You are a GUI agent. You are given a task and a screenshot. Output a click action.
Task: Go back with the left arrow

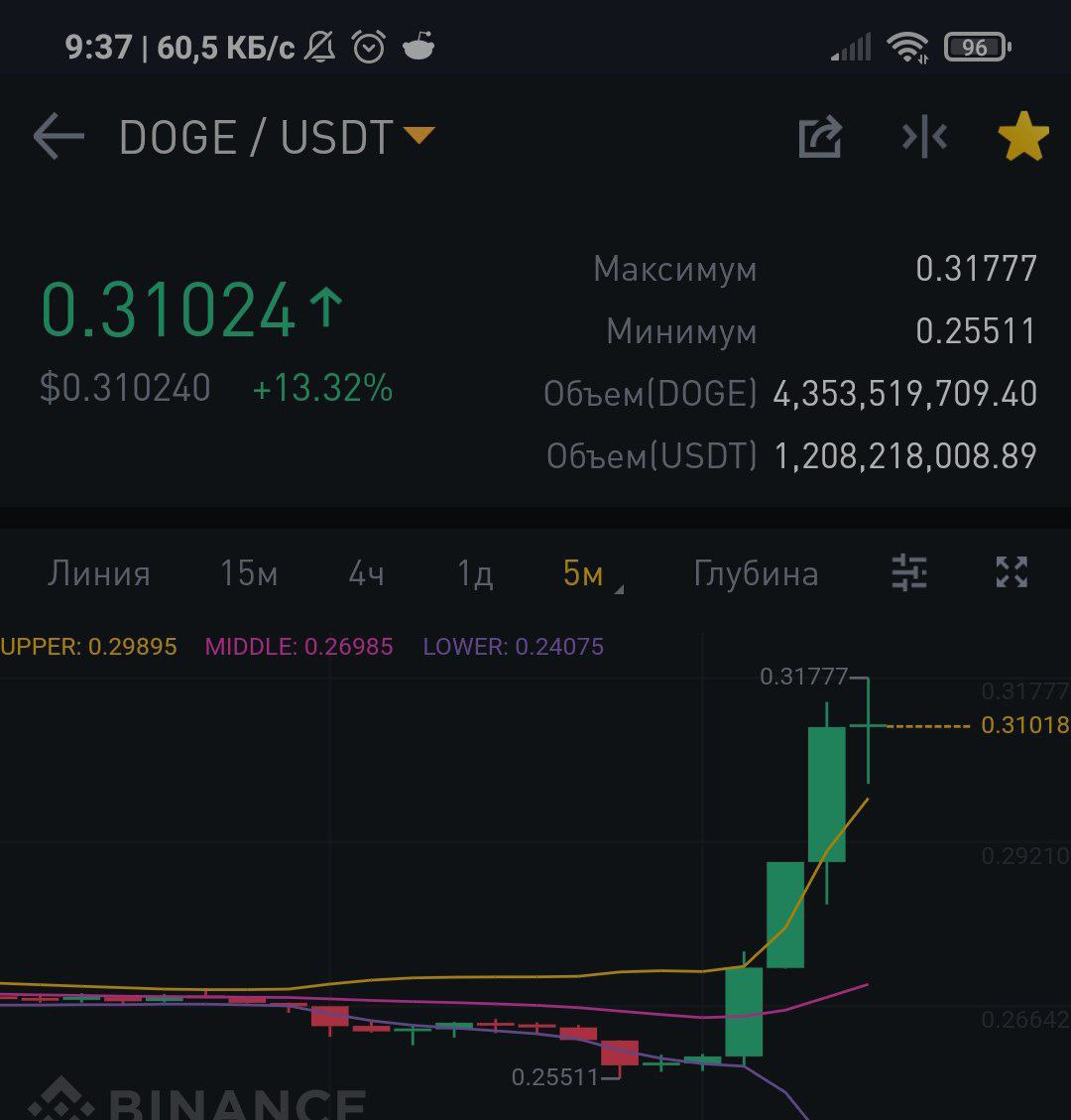pos(59,137)
